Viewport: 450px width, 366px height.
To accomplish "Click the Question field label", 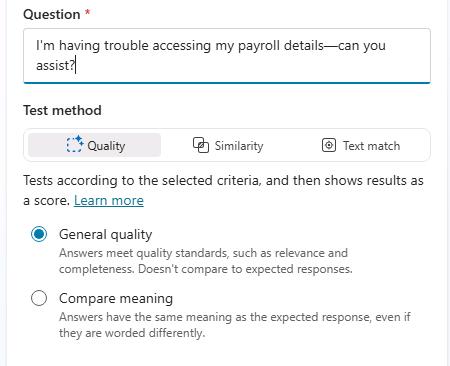I will click(52, 15).
